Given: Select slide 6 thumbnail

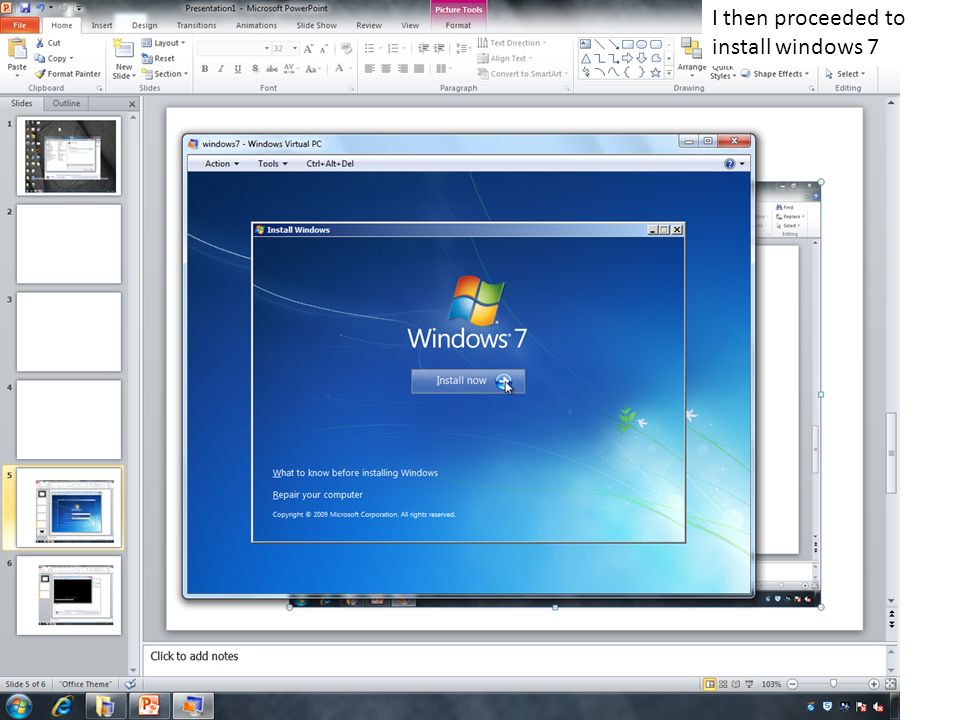Looking at the screenshot, I should click(x=69, y=595).
